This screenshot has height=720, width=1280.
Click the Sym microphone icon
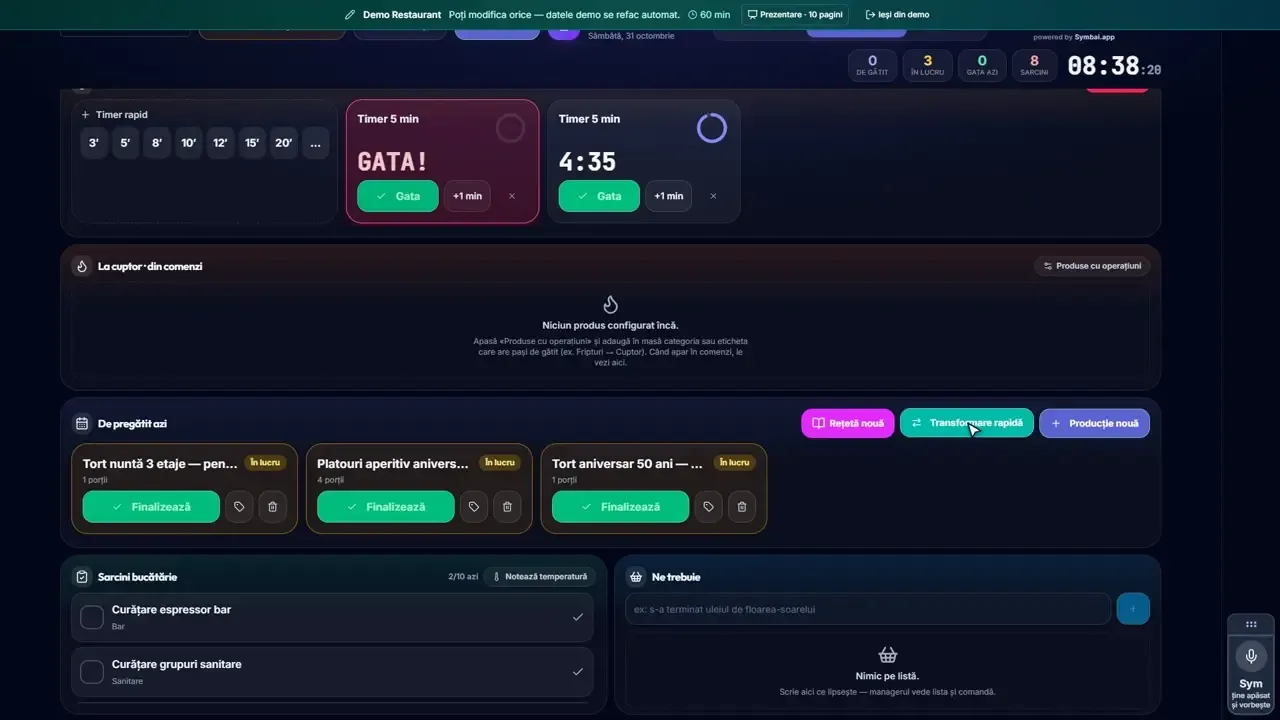click(1251, 657)
